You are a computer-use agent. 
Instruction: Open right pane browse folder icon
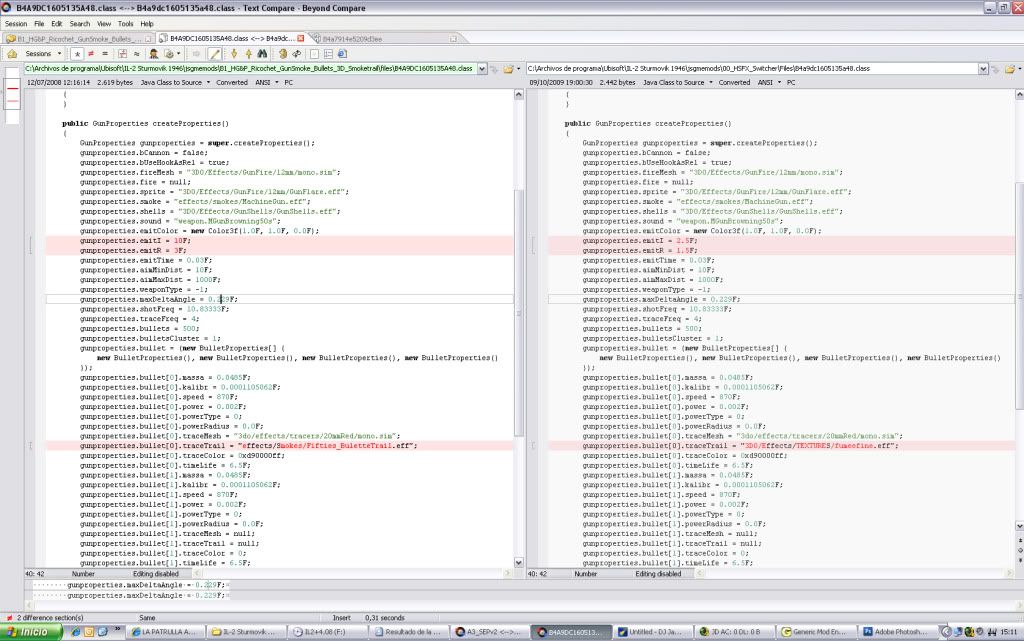(x=1010, y=69)
